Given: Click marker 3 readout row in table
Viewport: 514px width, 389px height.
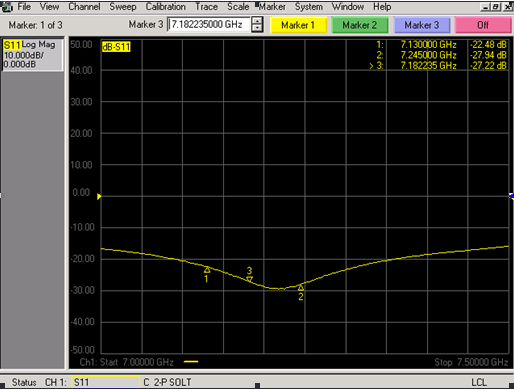Looking at the screenshot, I should (438, 66).
